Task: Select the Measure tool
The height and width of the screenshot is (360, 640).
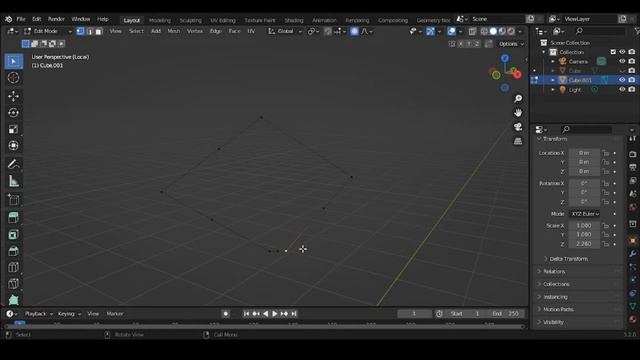Action: pos(13,181)
